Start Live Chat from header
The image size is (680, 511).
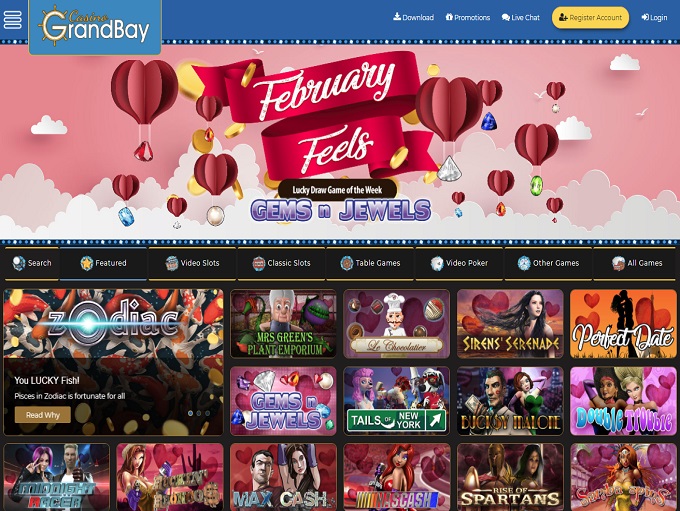tap(520, 17)
